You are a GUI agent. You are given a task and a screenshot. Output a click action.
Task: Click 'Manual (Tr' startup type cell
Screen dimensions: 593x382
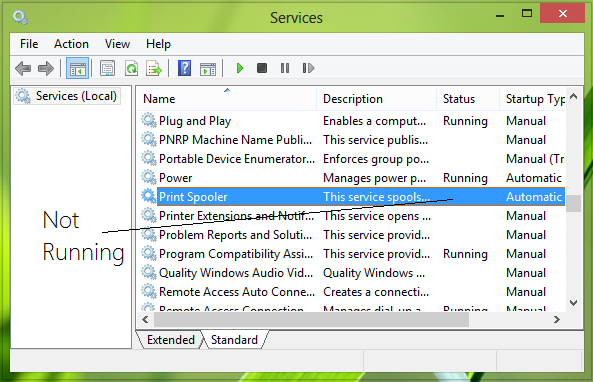tap(535, 159)
